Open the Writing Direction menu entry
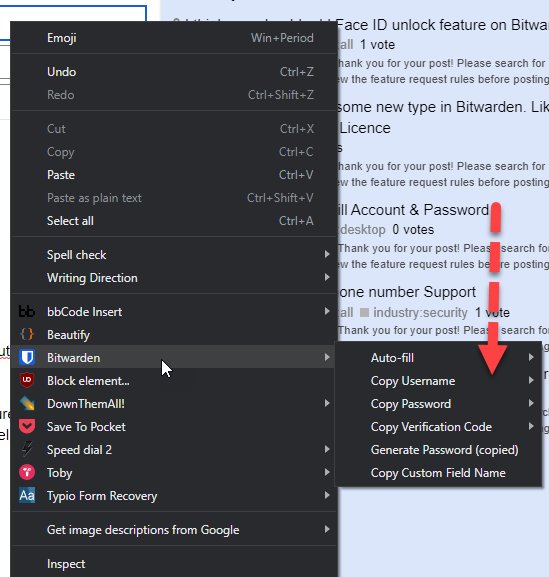This screenshot has width=549, height=577. [x=174, y=278]
